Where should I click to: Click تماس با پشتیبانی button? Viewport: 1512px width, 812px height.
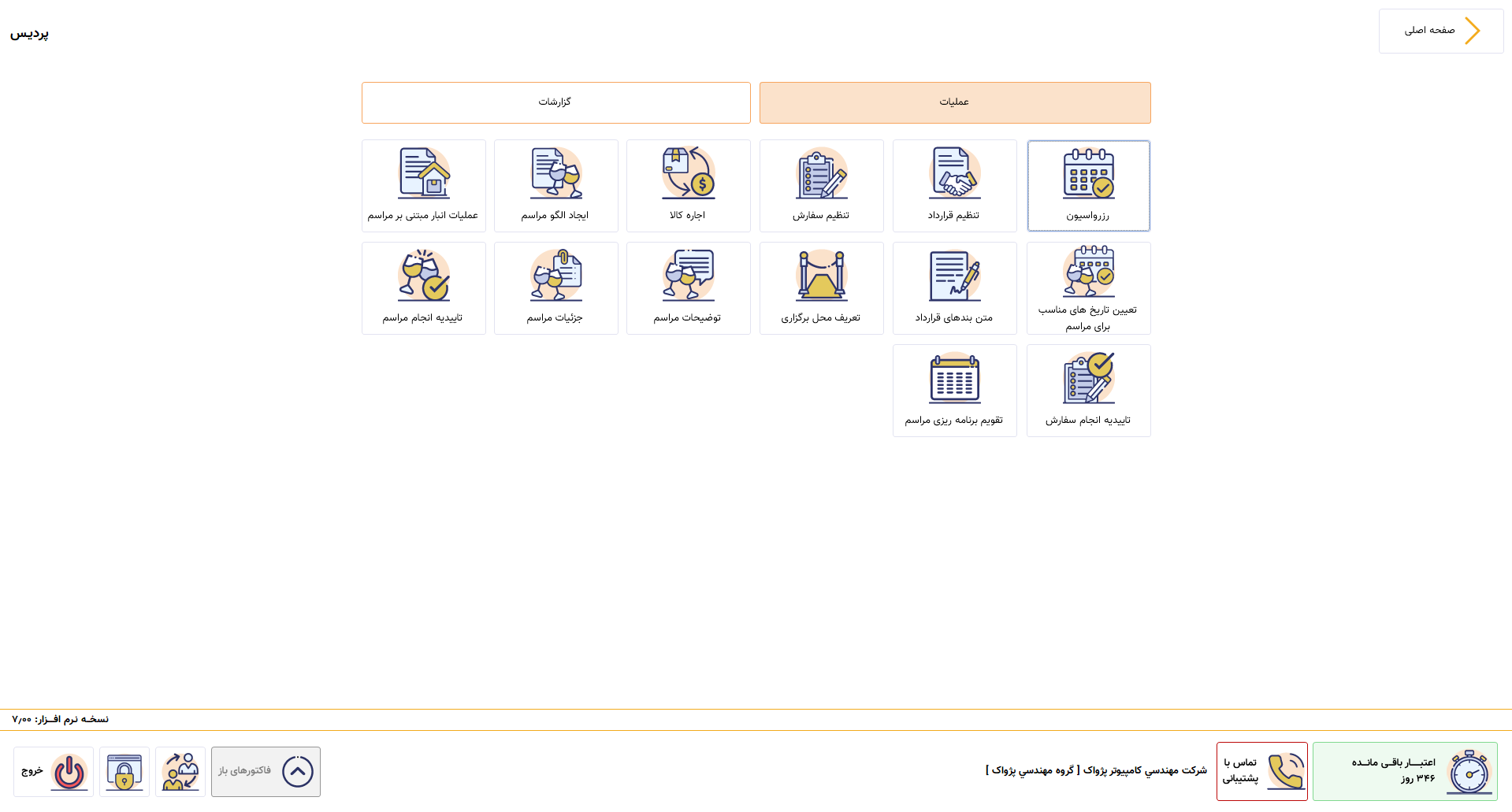(x=1261, y=772)
